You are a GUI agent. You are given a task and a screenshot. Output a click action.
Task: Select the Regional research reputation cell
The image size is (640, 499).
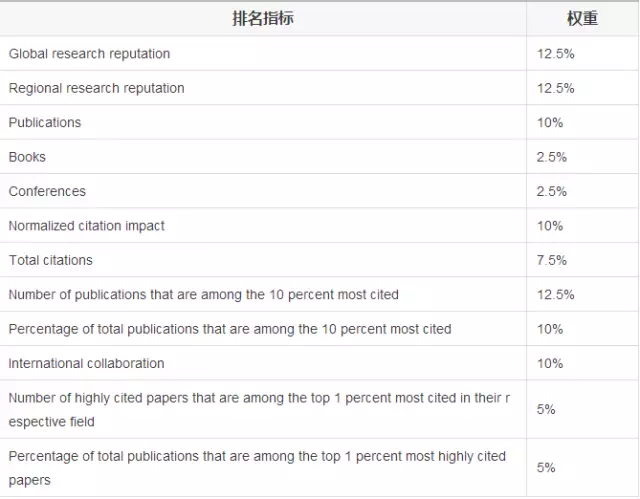coord(97,88)
